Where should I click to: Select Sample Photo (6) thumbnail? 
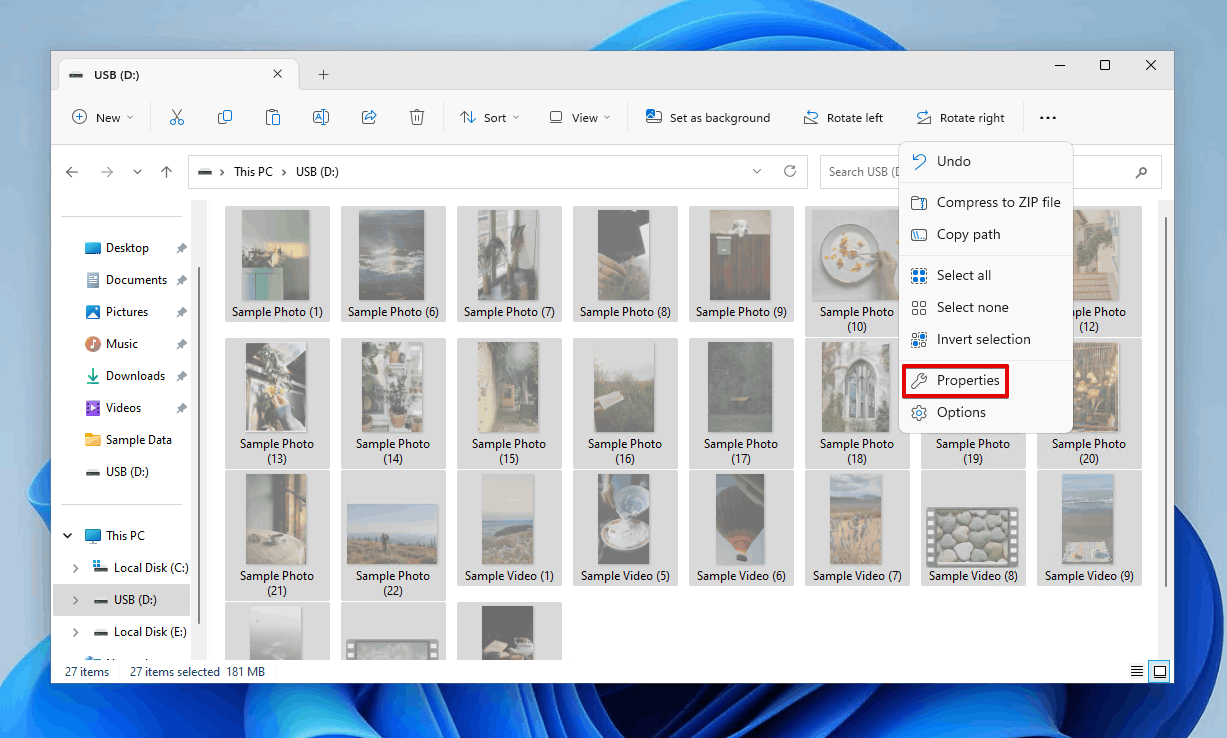[x=393, y=264]
